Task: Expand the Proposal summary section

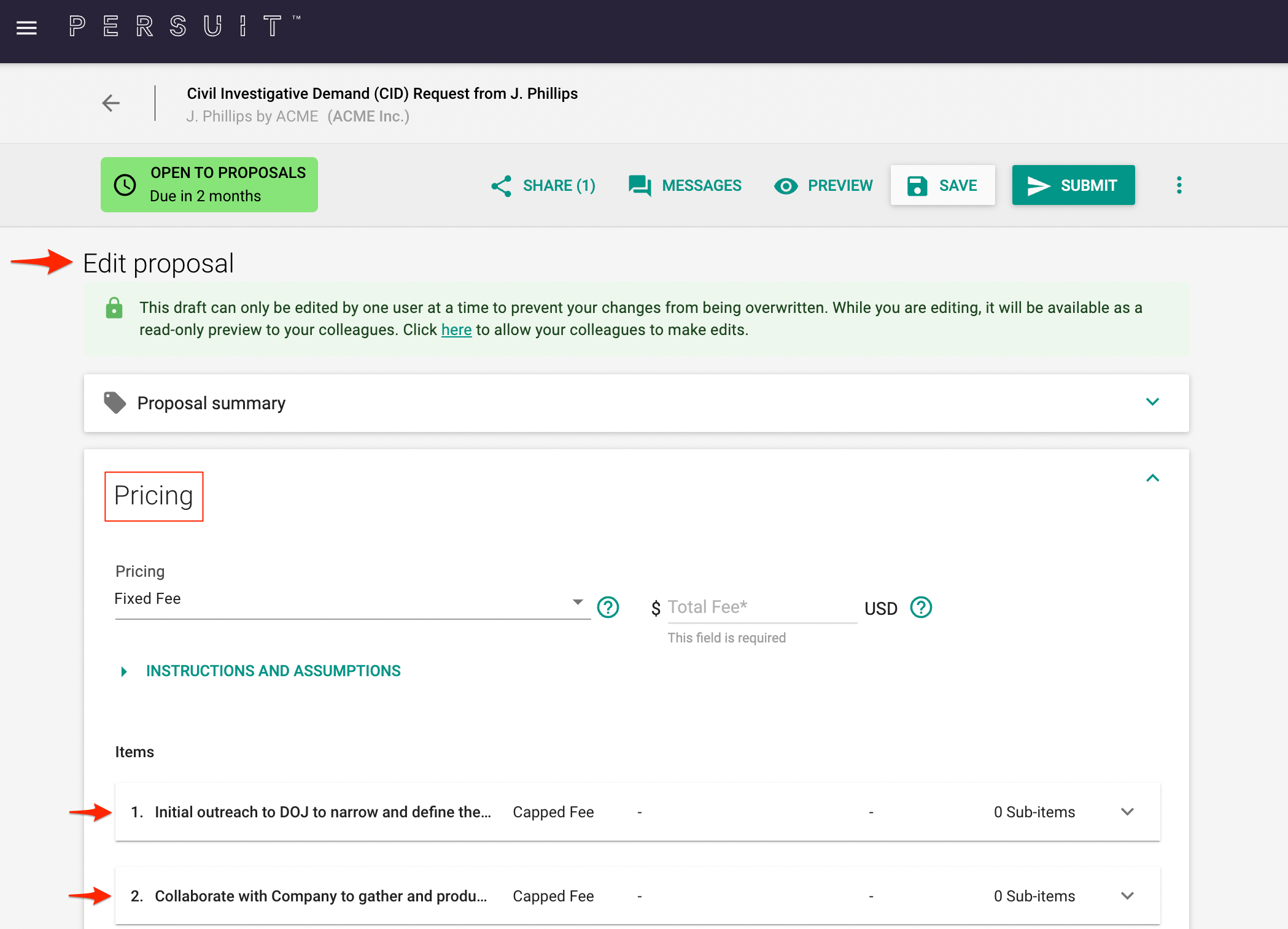Action: coord(1153,403)
